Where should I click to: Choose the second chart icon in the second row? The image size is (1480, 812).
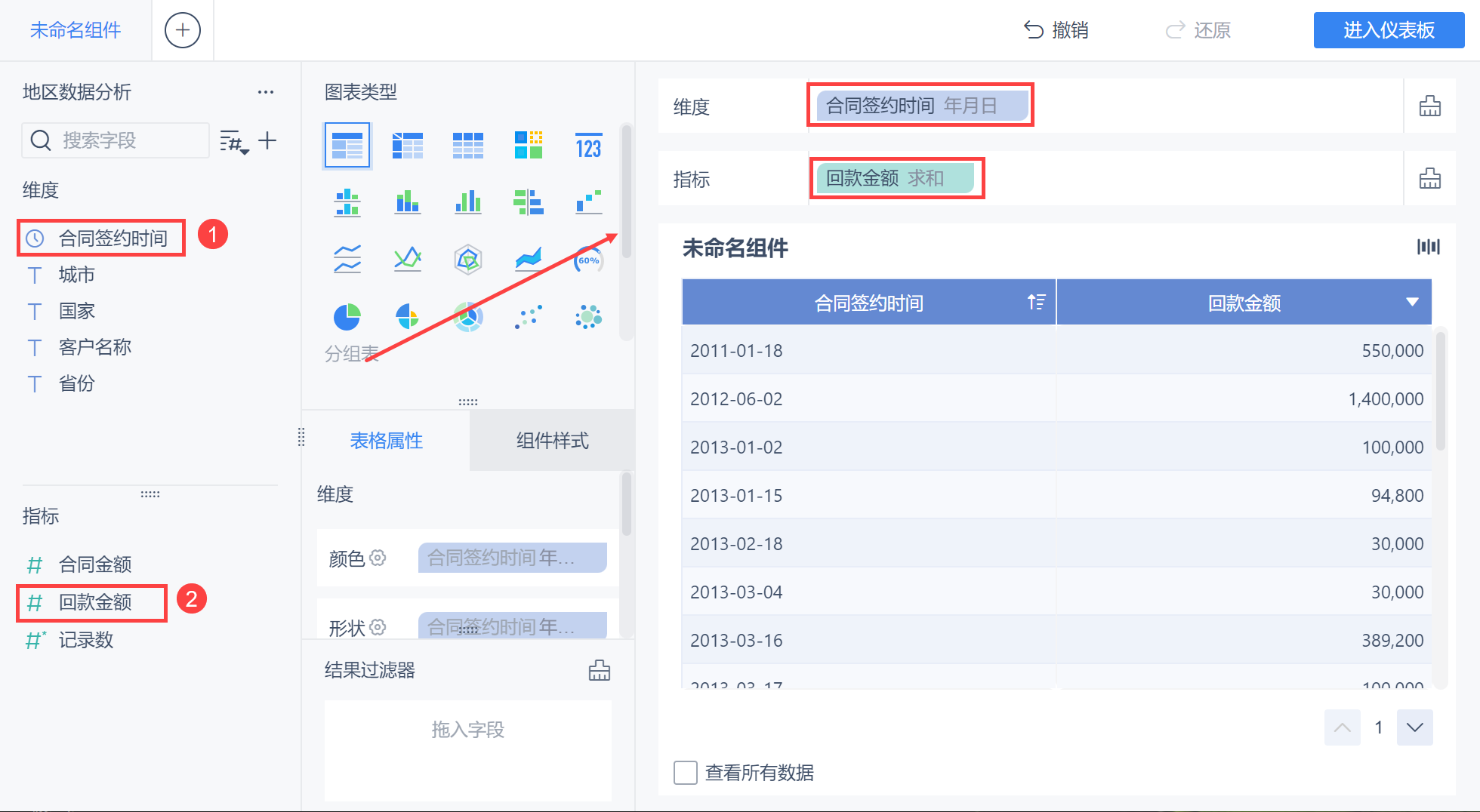(x=408, y=202)
